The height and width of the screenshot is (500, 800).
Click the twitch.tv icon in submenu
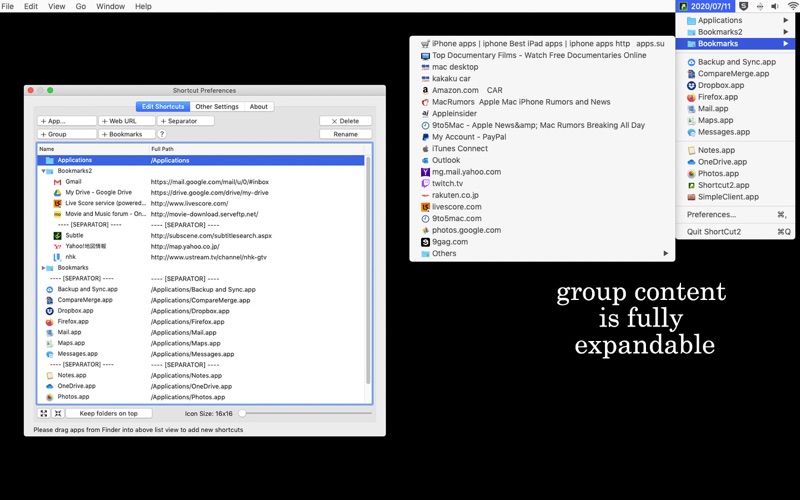click(425, 183)
